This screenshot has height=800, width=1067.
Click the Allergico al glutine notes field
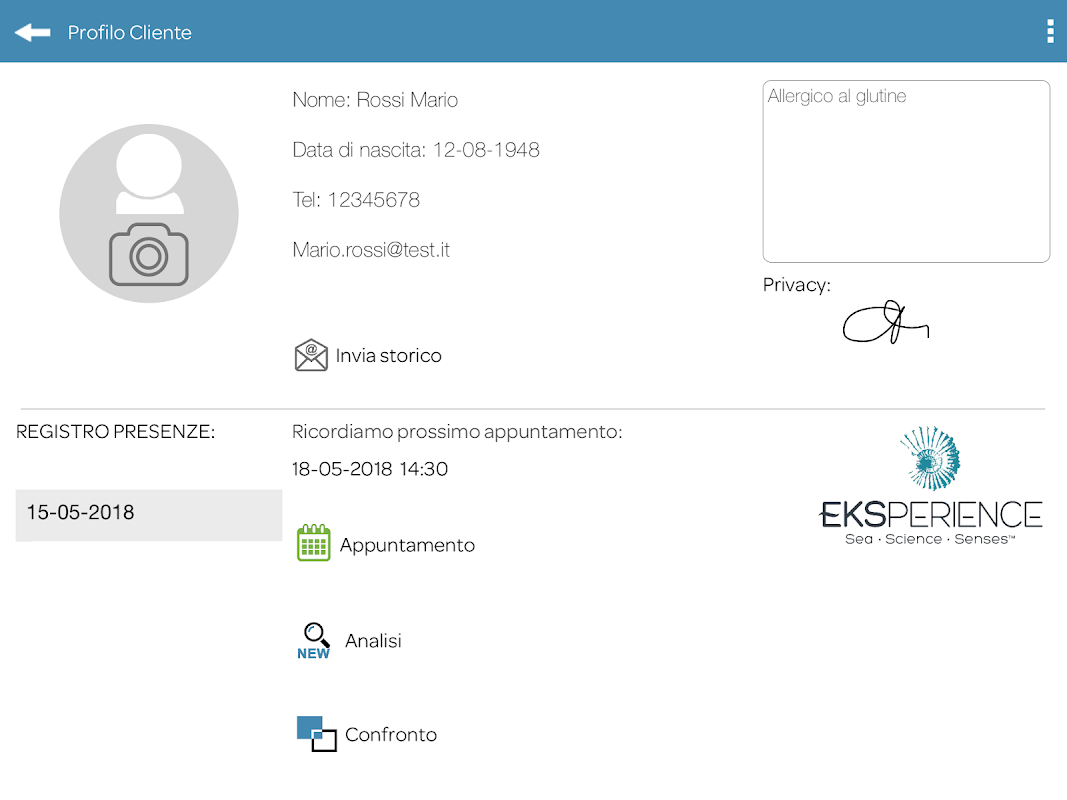pos(906,171)
